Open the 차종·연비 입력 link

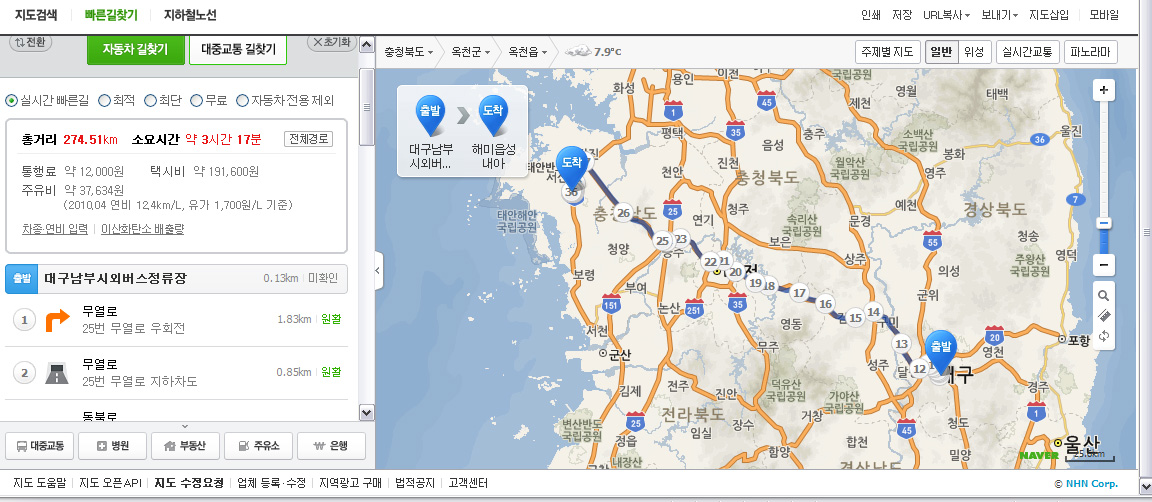[x=55, y=229]
